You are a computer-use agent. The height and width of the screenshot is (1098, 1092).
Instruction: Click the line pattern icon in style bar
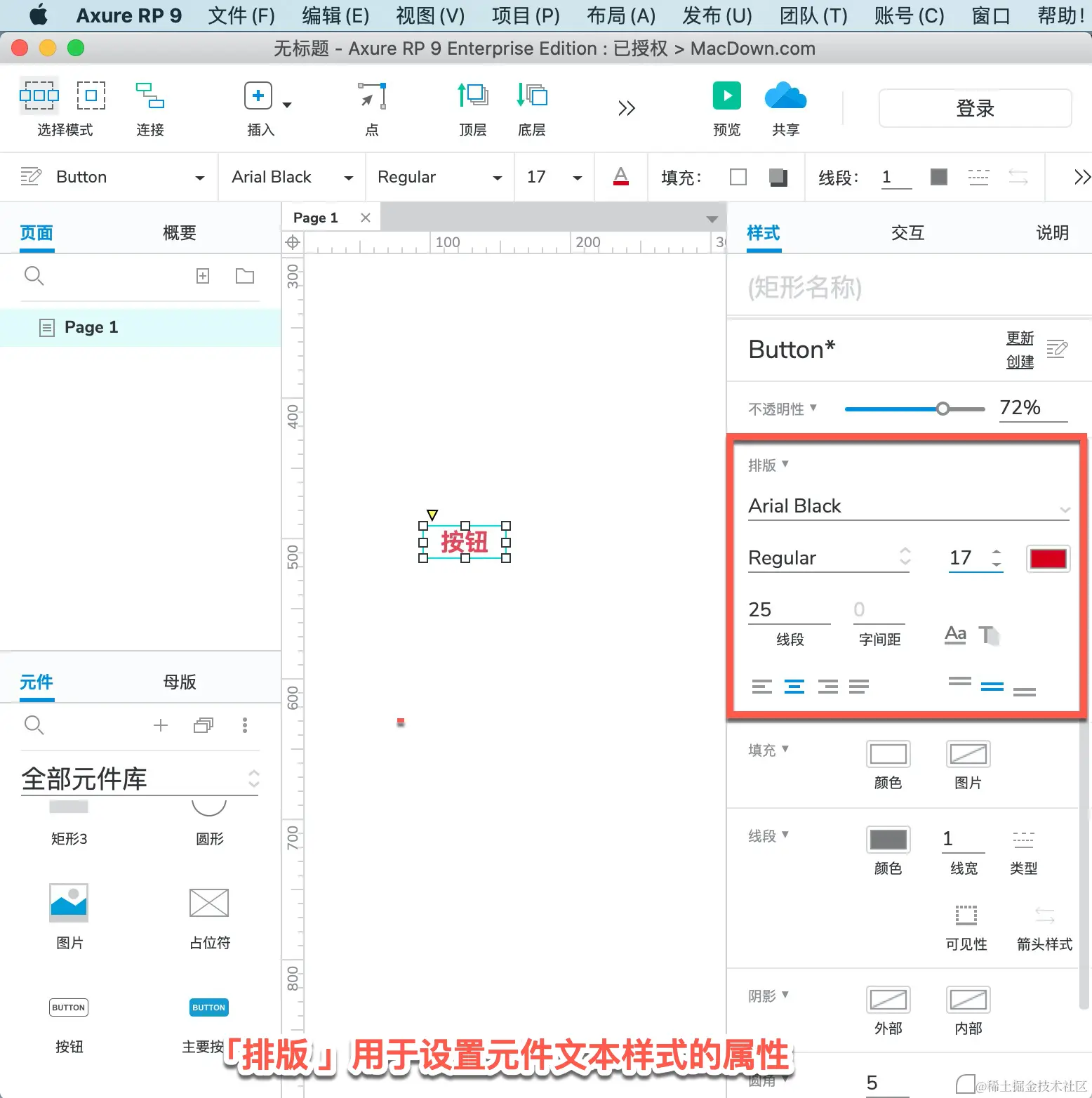click(x=978, y=177)
